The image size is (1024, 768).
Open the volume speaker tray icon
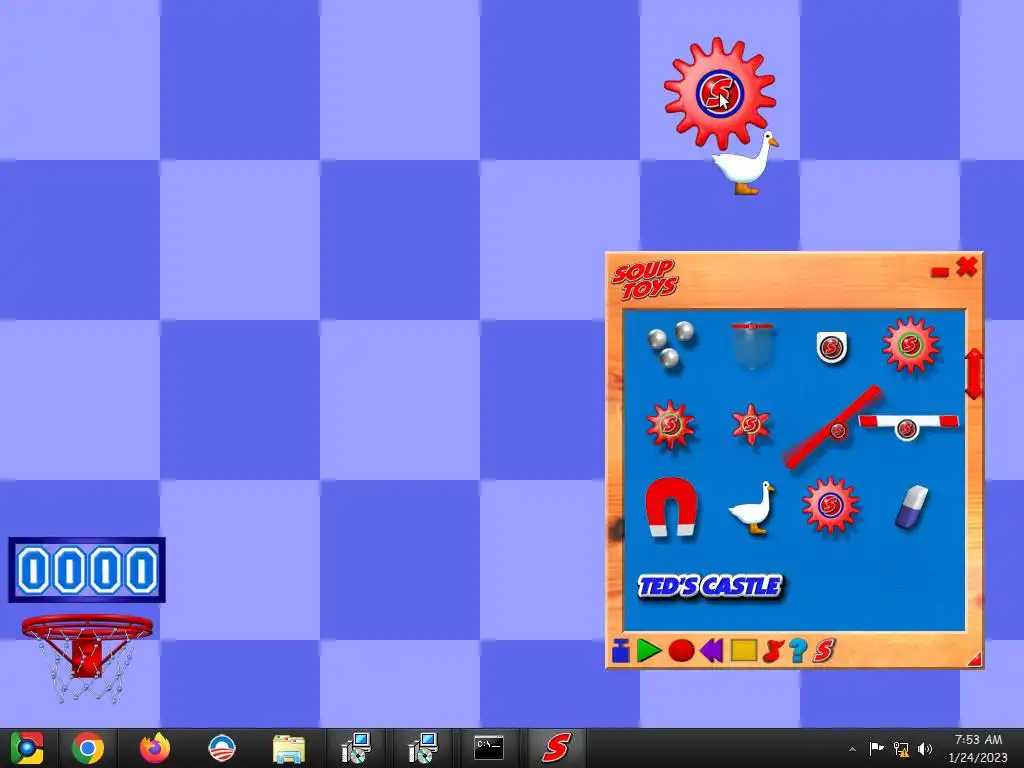click(925, 749)
